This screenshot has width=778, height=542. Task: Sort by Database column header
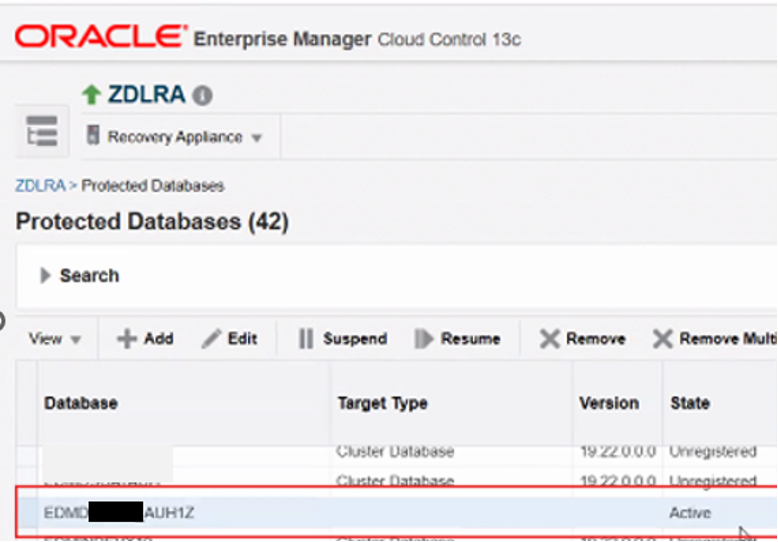pos(81,403)
